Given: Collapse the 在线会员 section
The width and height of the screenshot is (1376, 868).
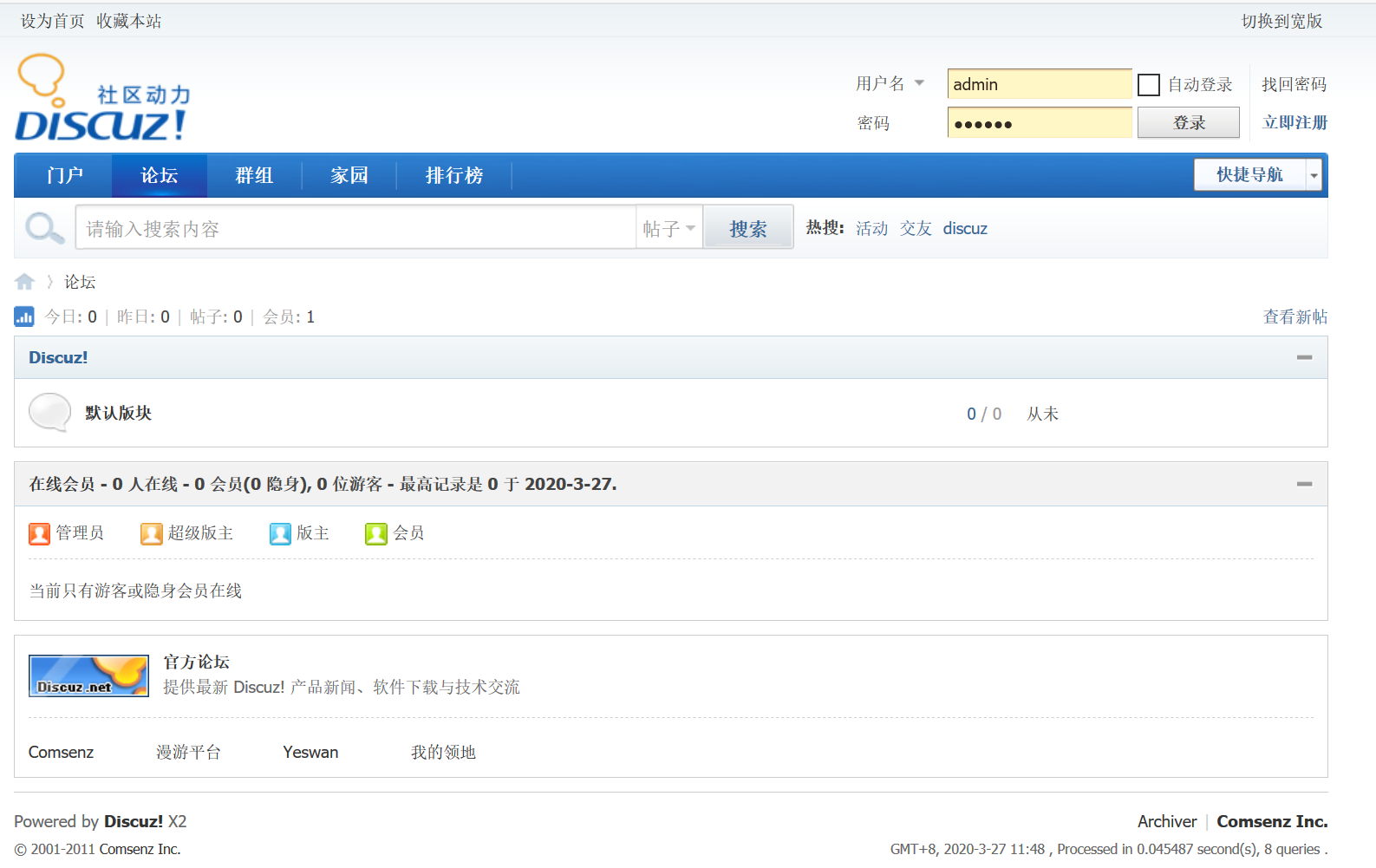Looking at the screenshot, I should (x=1304, y=484).
